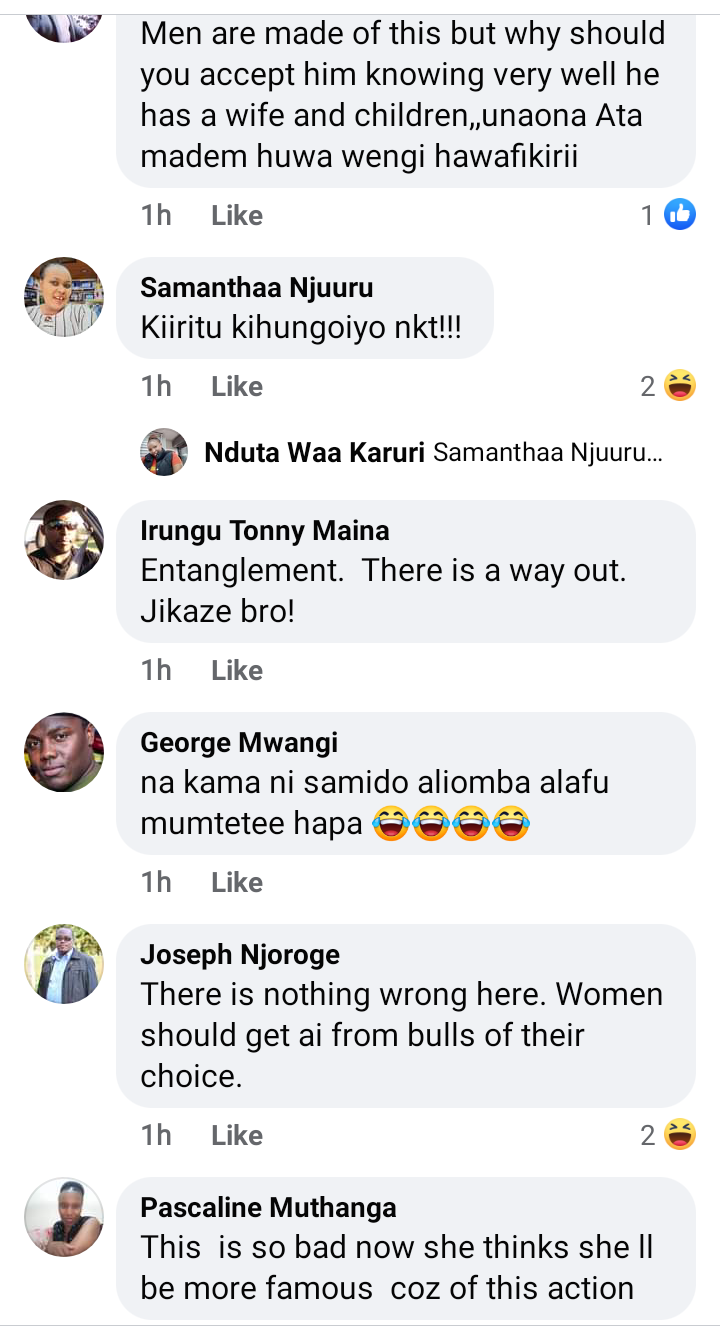The height and width of the screenshot is (1328, 720).
Task: Open Samanthaa Njuuru's profile picture
Action: (x=64, y=297)
